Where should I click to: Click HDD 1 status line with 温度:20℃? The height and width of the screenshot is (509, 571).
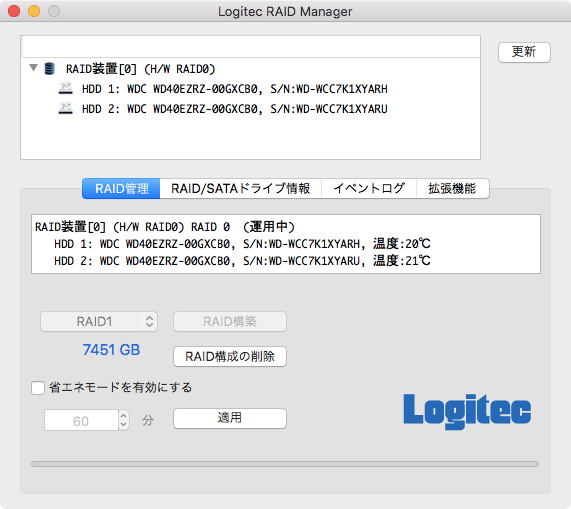(242, 244)
